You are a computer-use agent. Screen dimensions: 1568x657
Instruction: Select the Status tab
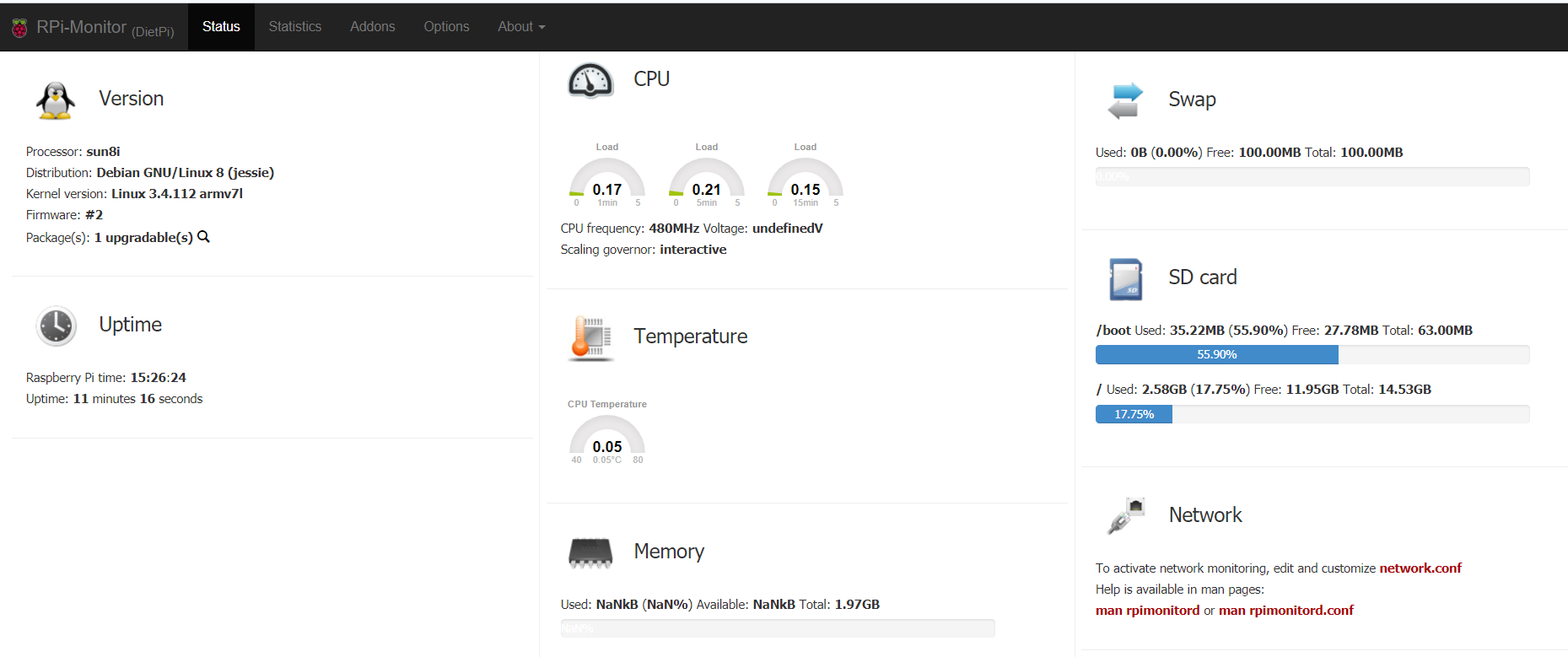click(221, 27)
